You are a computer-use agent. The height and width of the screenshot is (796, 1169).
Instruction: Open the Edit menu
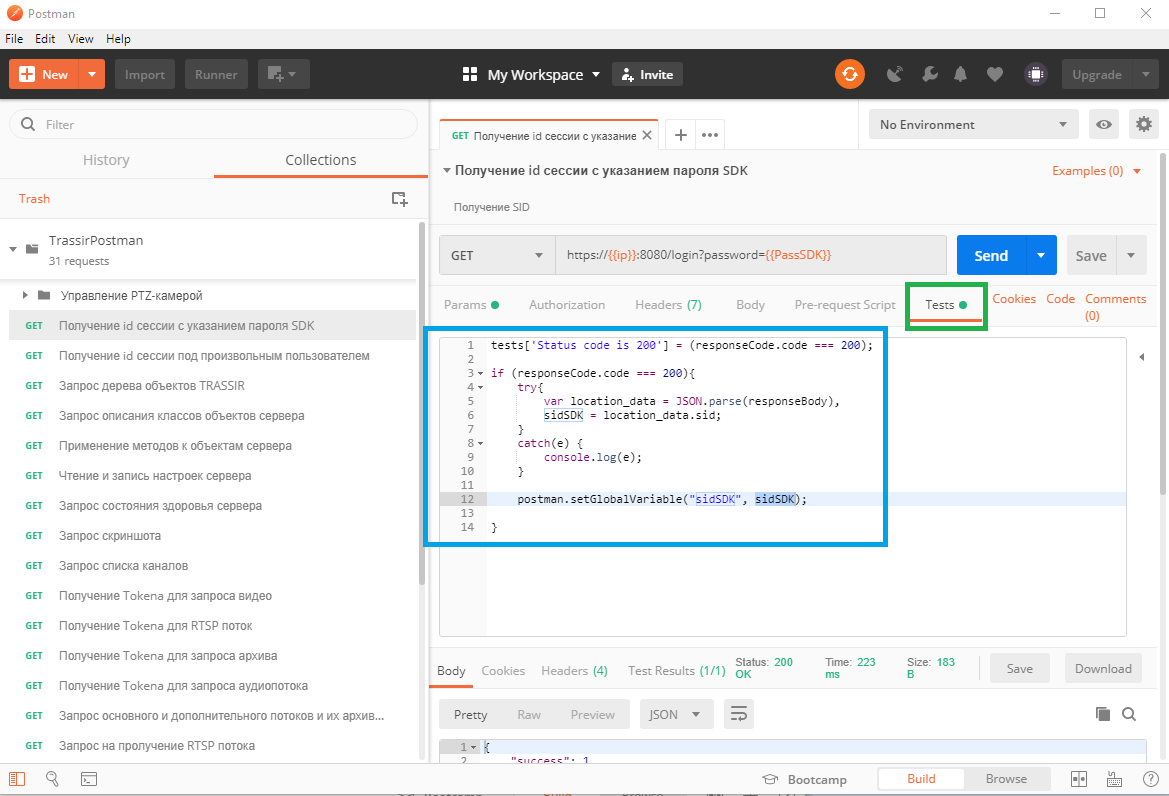pyautogui.click(x=45, y=39)
